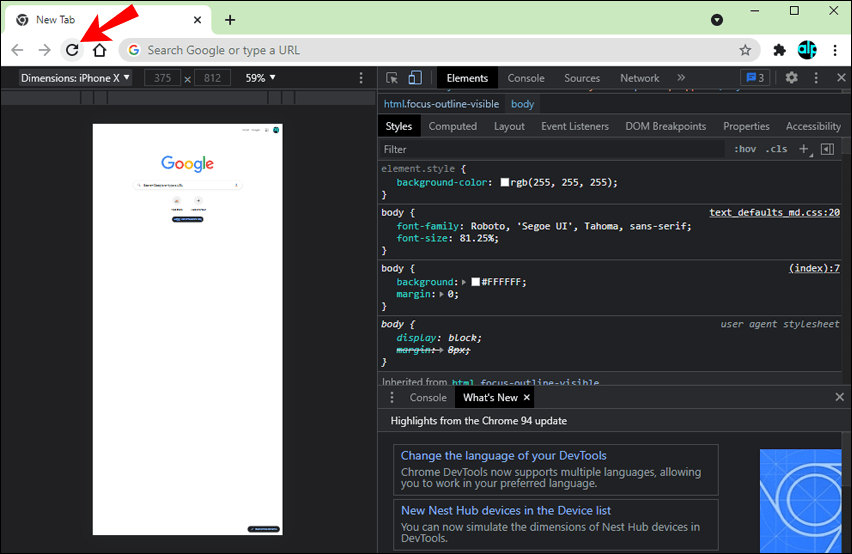Close the DevTools panel

[x=841, y=78]
